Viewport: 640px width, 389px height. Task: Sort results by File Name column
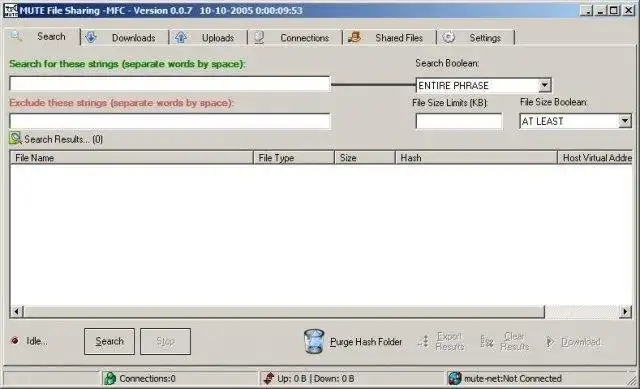click(x=131, y=158)
